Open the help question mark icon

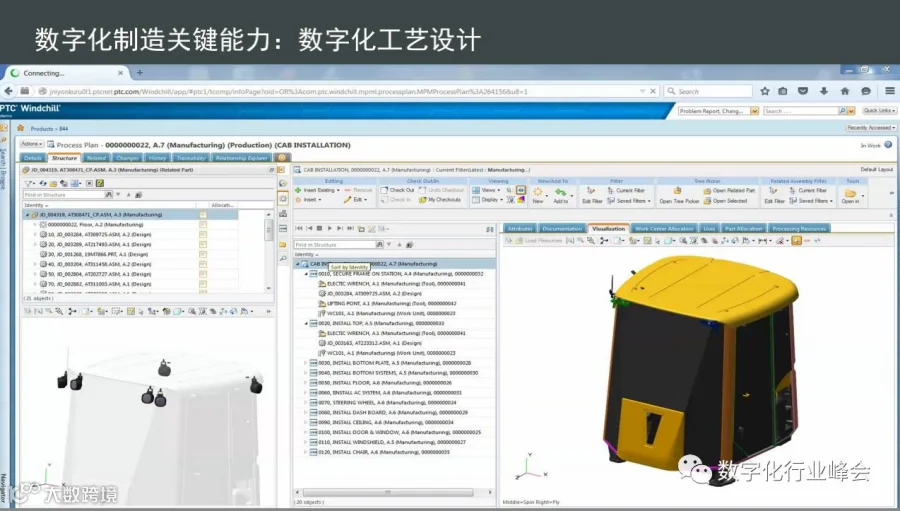pos(888,145)
